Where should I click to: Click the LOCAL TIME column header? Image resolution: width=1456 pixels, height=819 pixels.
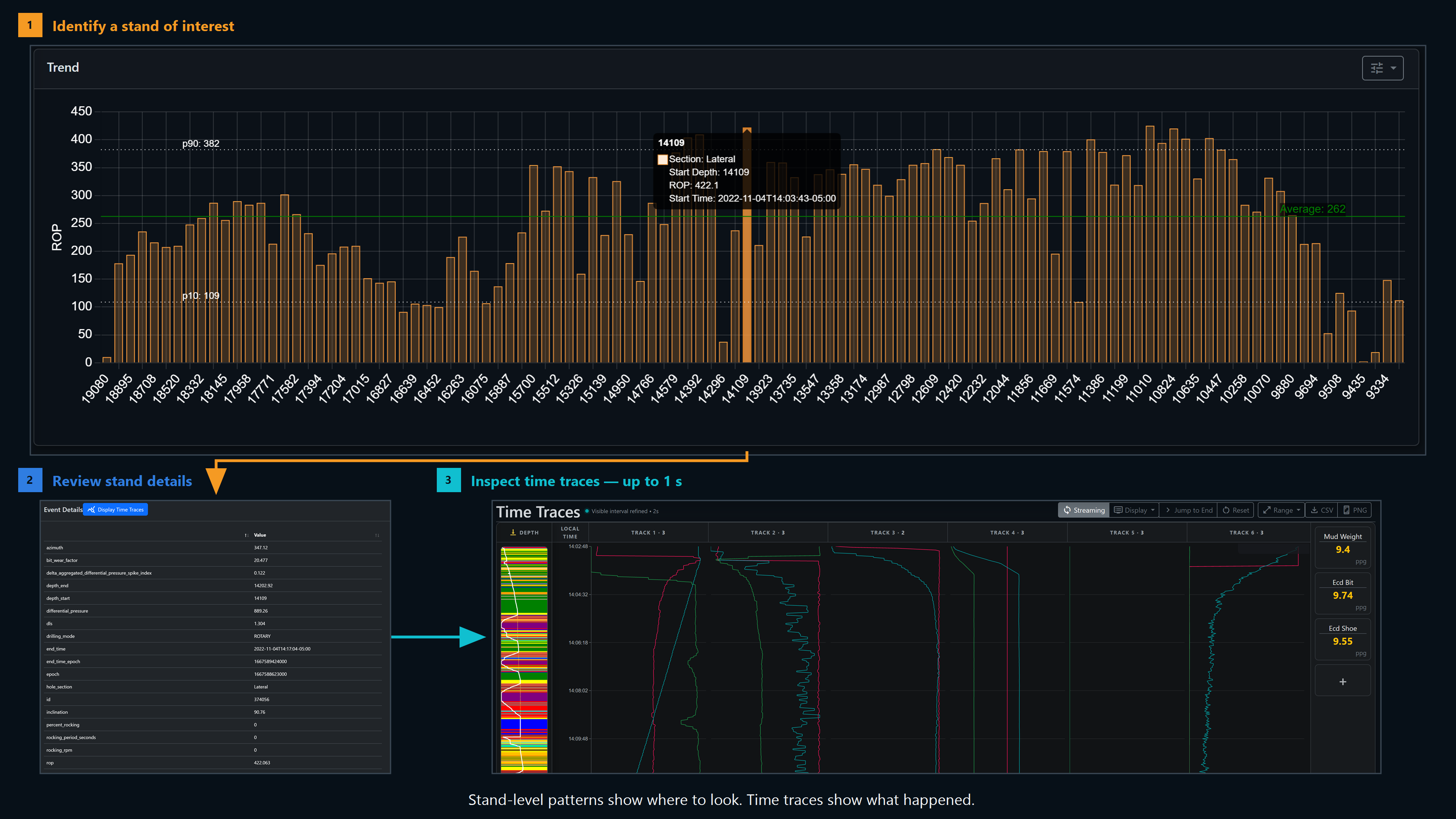coord(570,532)
